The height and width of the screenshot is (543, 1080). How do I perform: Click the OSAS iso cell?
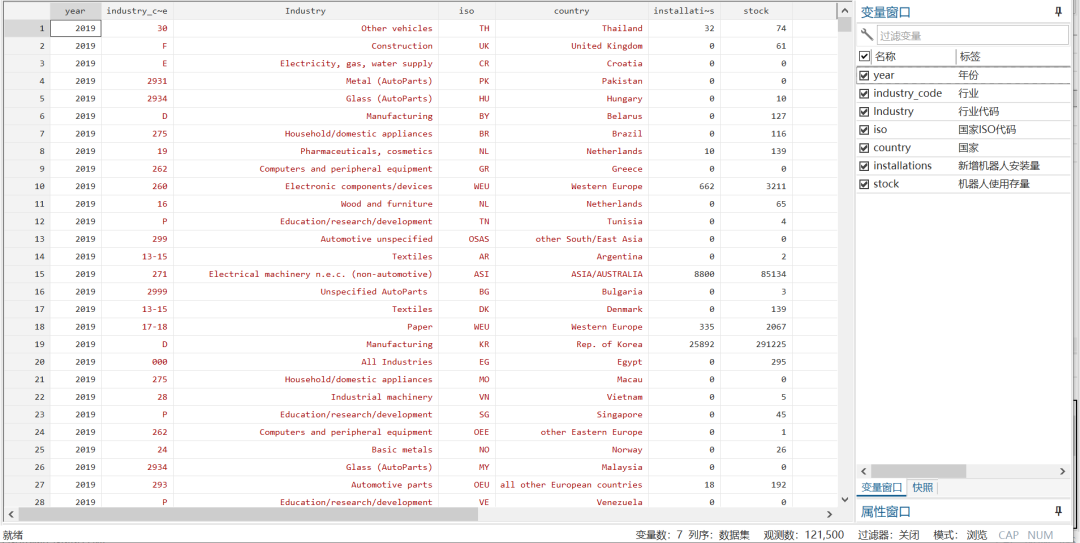point(466,239)
